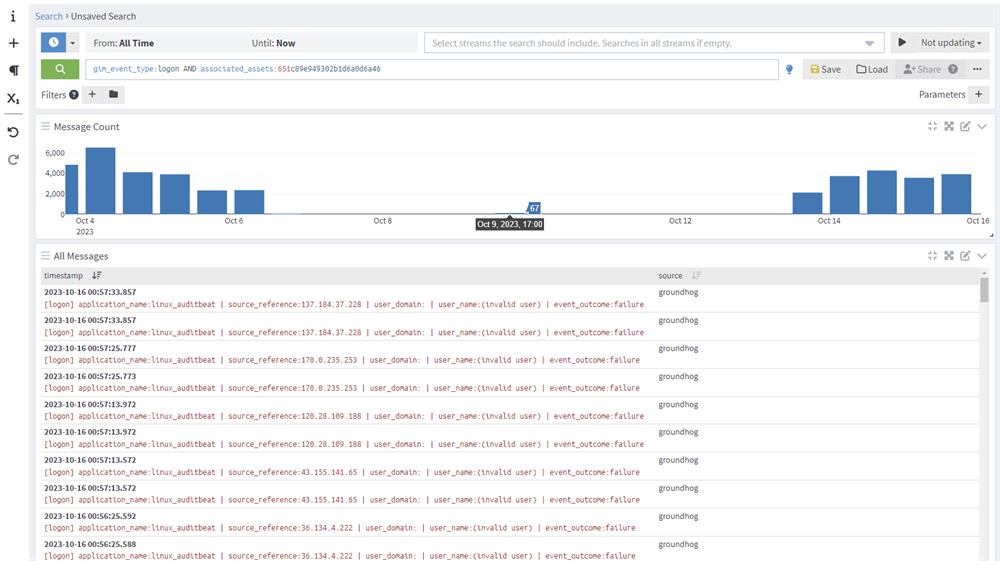Viewport: 1000px width, 561px height.
Task: Focus the All Messages widget fullscreen
Action: pos(949,256)
